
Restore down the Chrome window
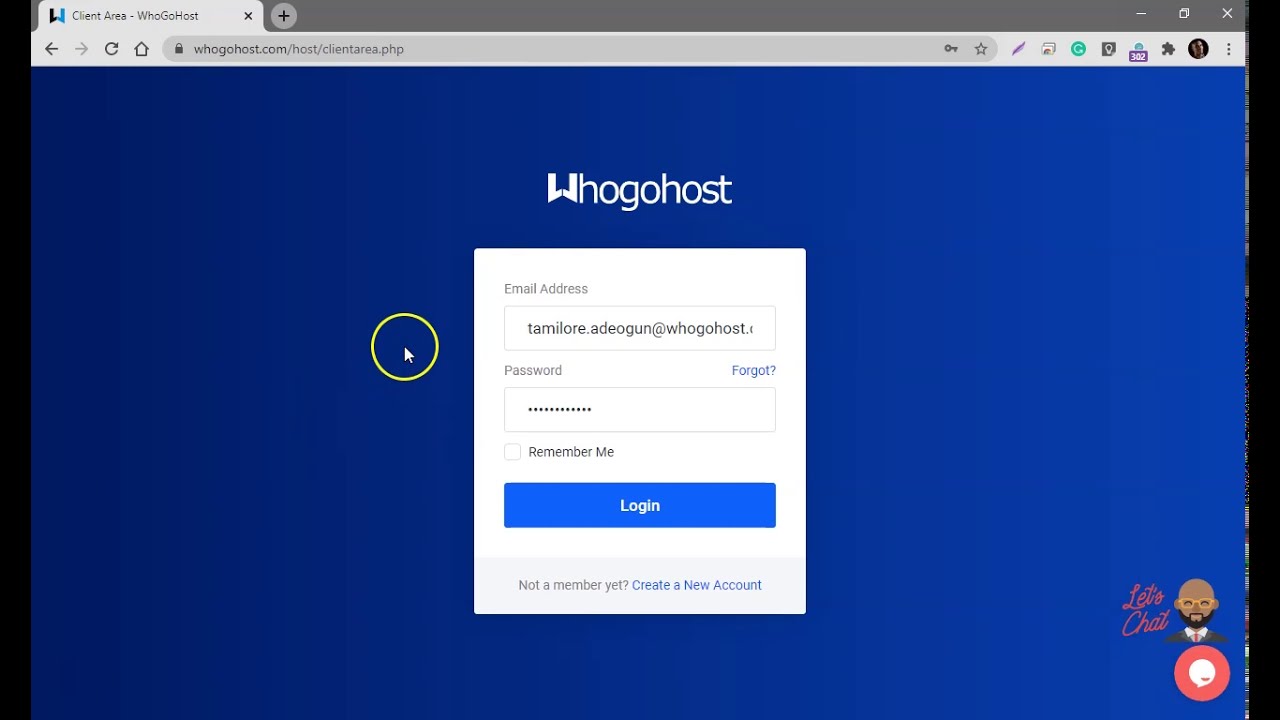click(x=1184, y=14)
